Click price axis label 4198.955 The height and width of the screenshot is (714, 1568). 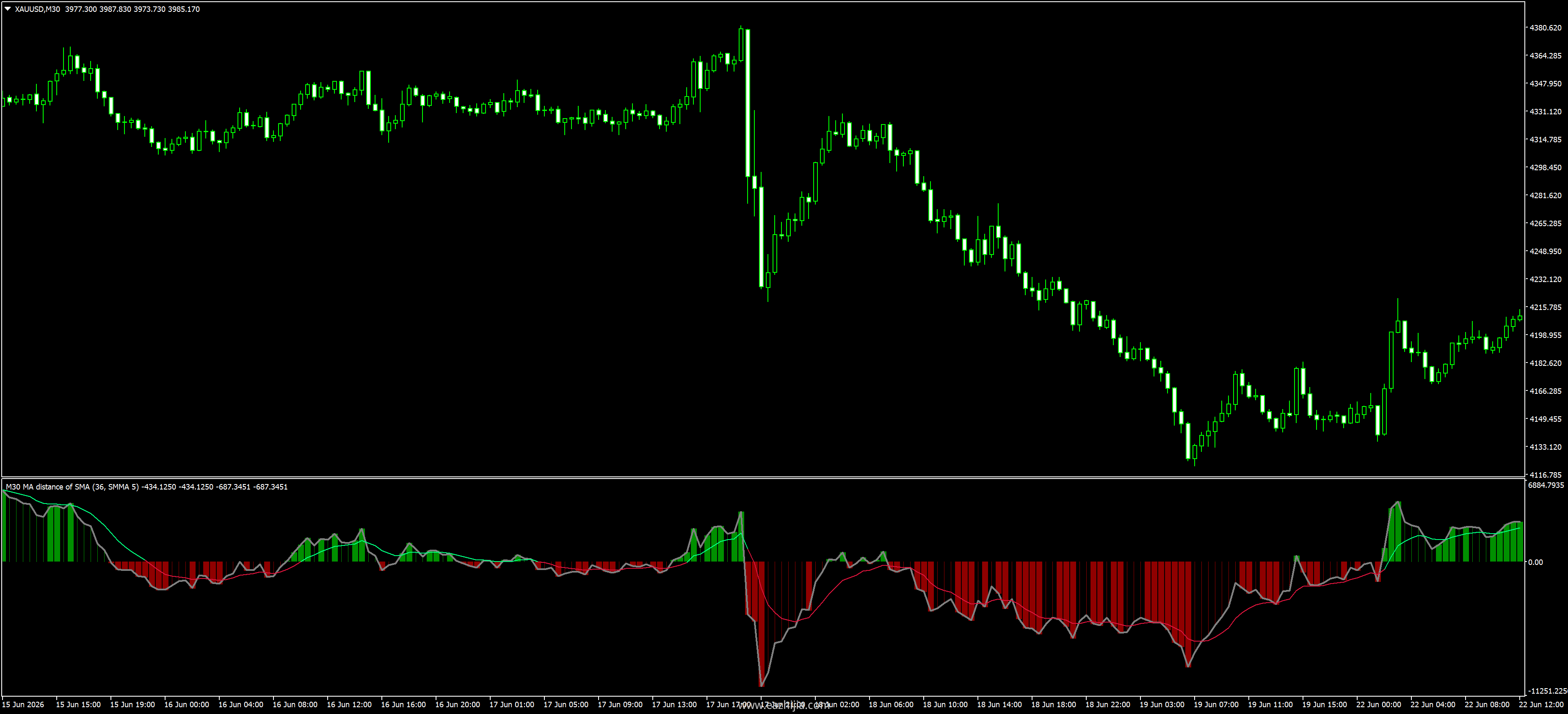(x=1546, y=336)
